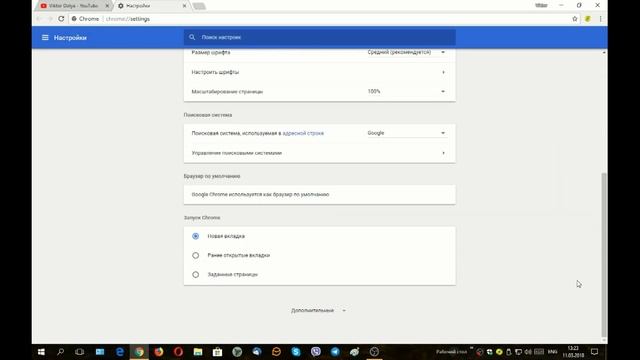This screenshot has width=640, height=360.
Task: Open Task View on the taskbar
Action: click(x=80, y=352)
